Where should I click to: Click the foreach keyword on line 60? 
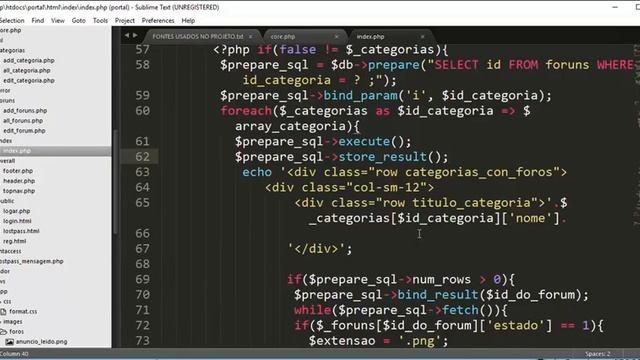[246, 111]
